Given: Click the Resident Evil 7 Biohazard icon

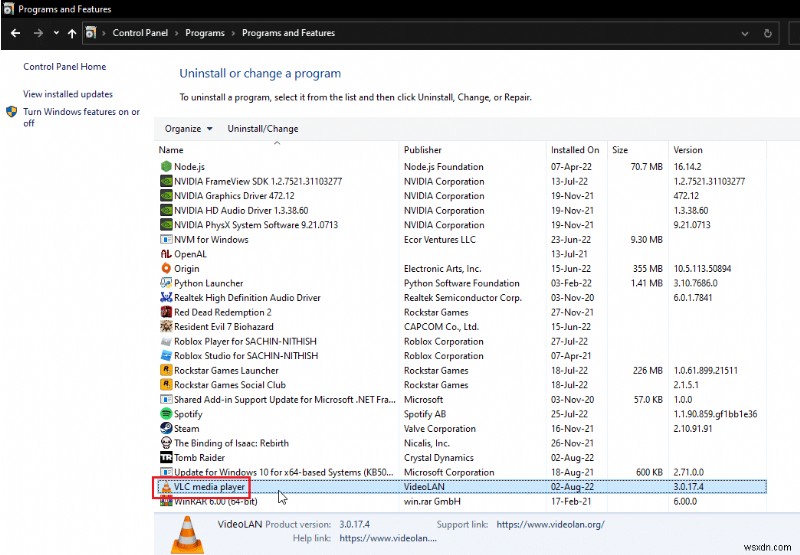Looking at the screenshot, I should pyautogui.click(x=166, y=326).
